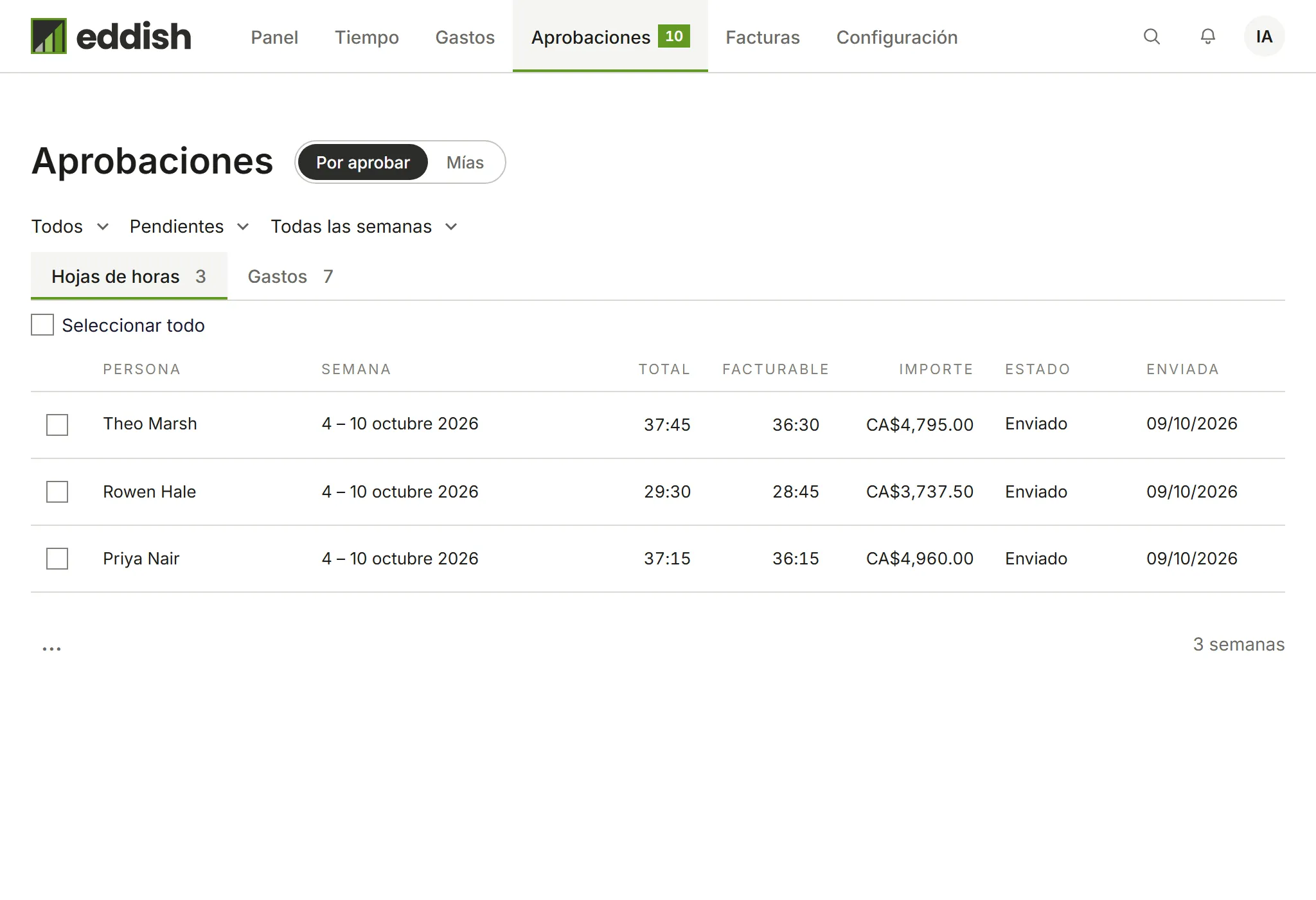Select the CA$4,795.00 amount
The image size is (1316, 900).
click(920, 425)
